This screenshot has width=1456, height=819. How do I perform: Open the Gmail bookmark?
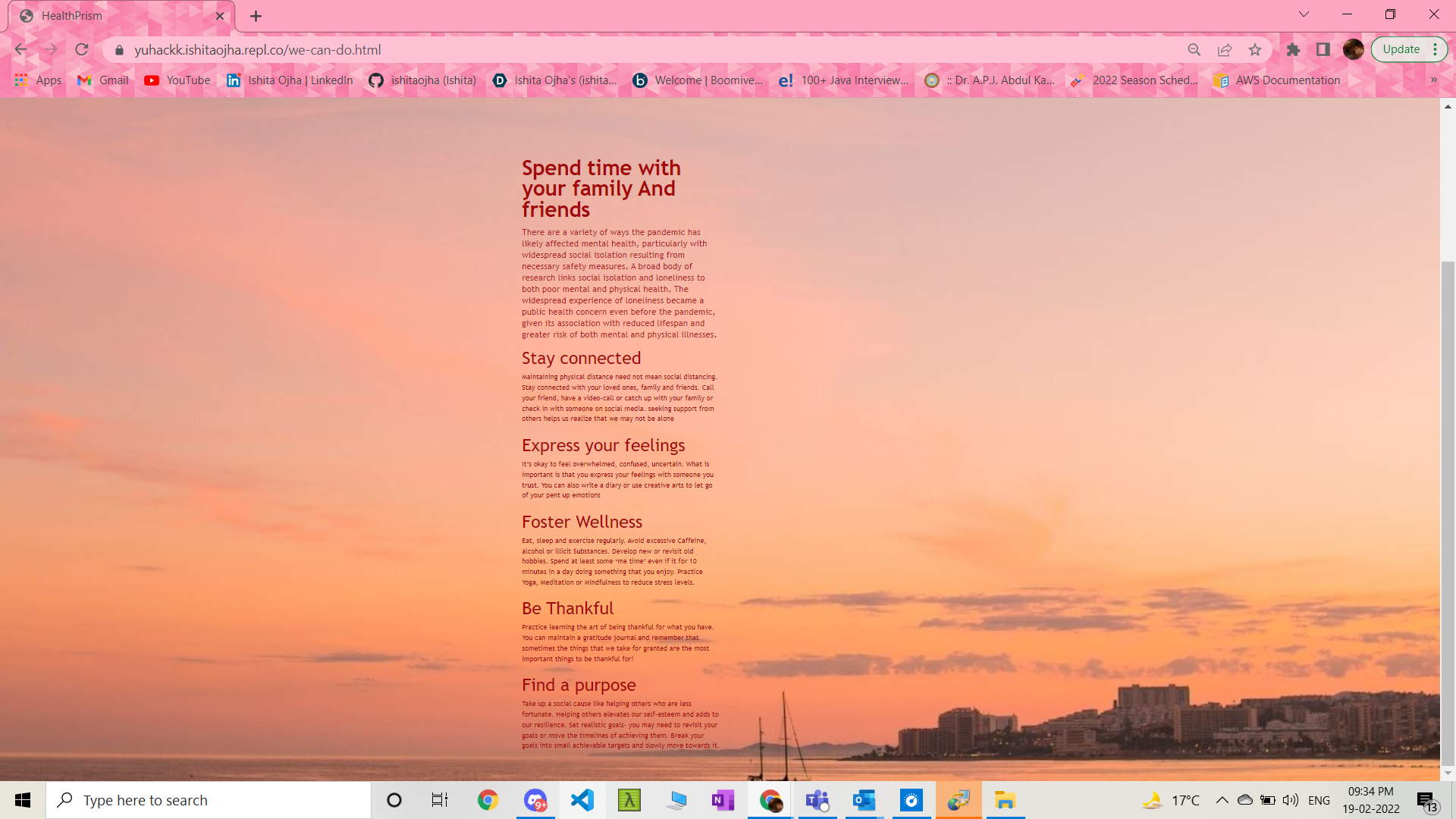click(x=103, y=80)
